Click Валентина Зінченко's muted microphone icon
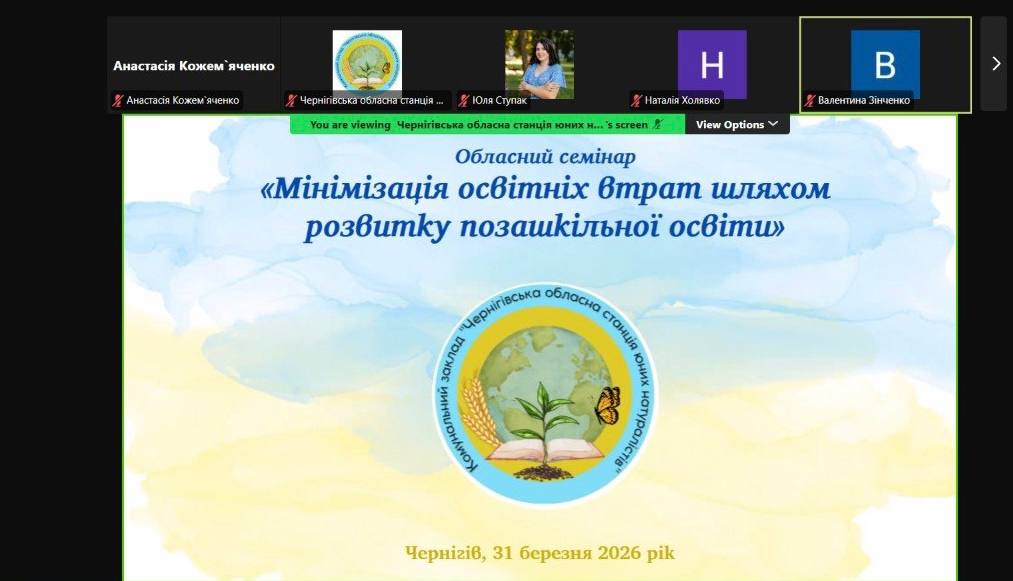This screenshot has height=581, width=1013. point(810,100)
